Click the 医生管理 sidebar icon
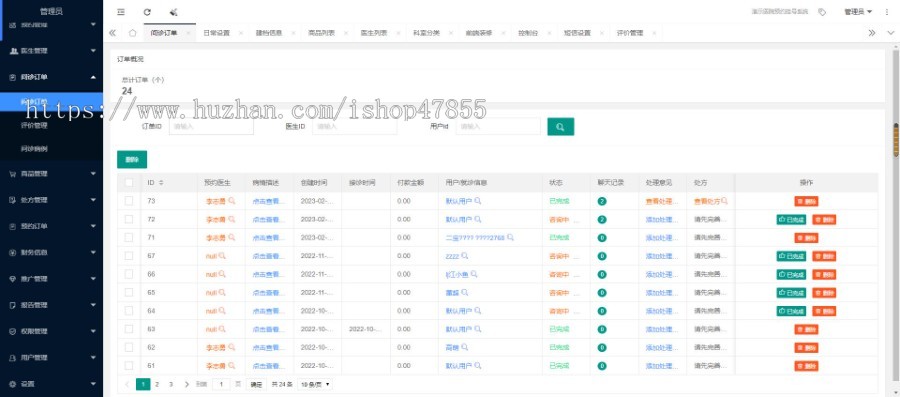Viewport: 900px width, 397px height. tap(13, 50)
